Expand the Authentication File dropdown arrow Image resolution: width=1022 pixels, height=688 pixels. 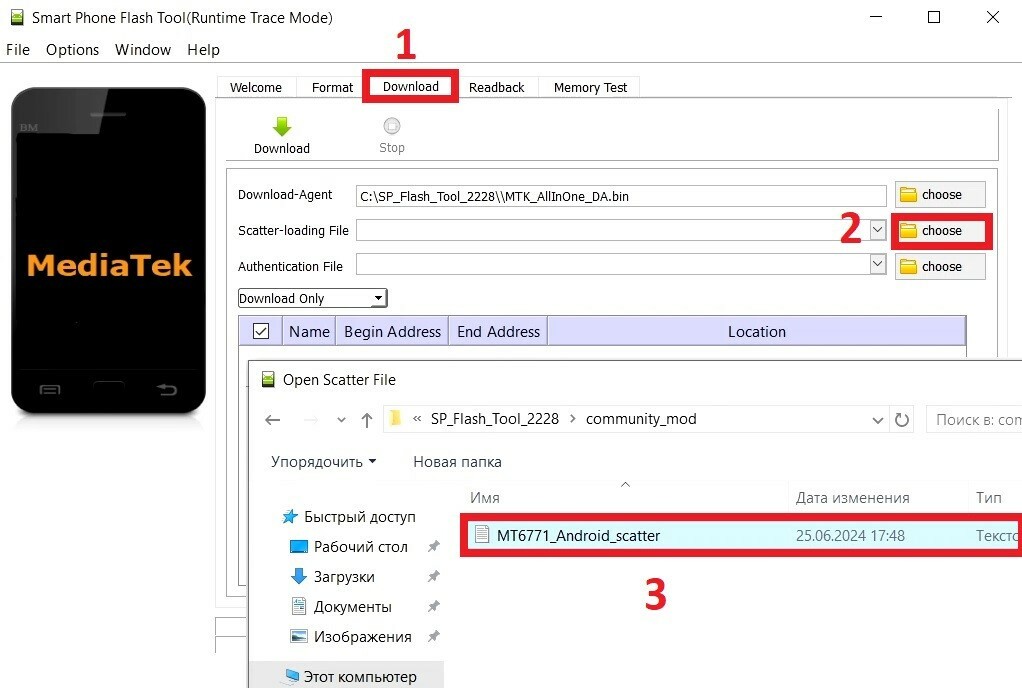877,265
